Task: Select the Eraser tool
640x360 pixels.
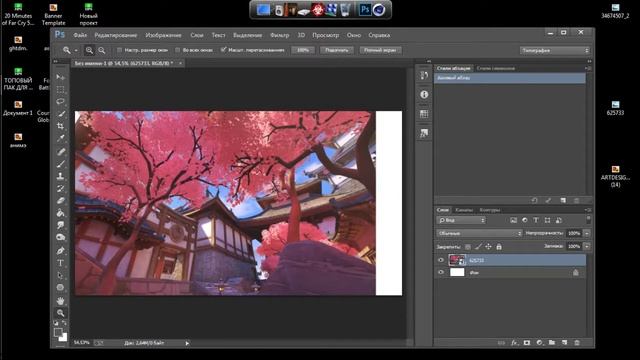Action: pyautogui.click(x=60, y=201)
